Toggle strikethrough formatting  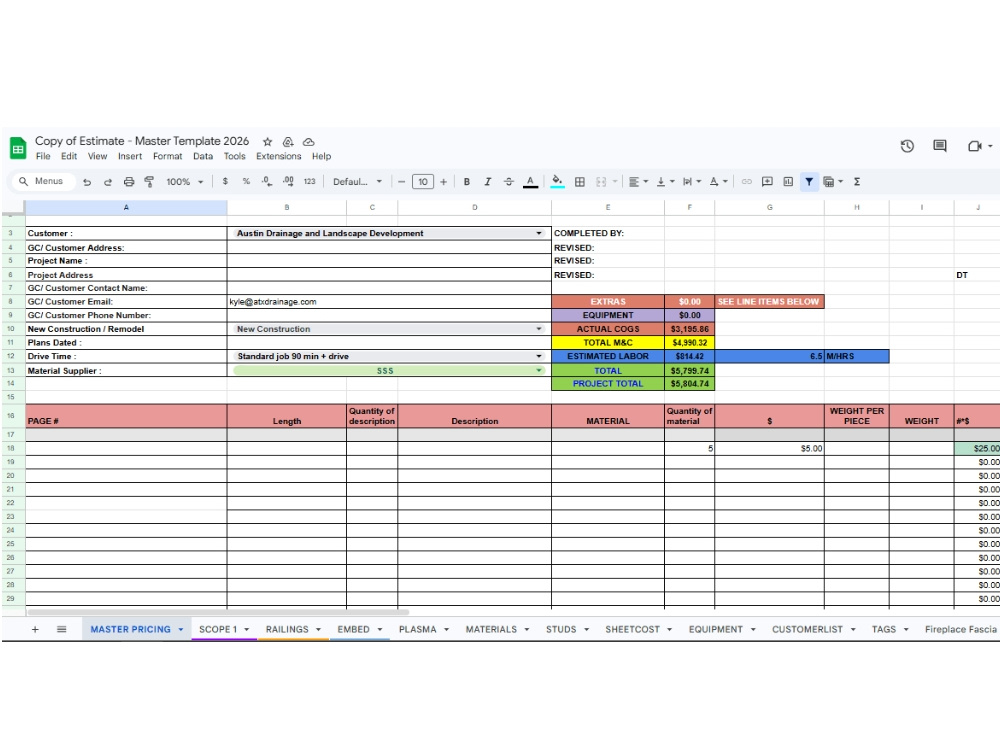coord(509,182)
